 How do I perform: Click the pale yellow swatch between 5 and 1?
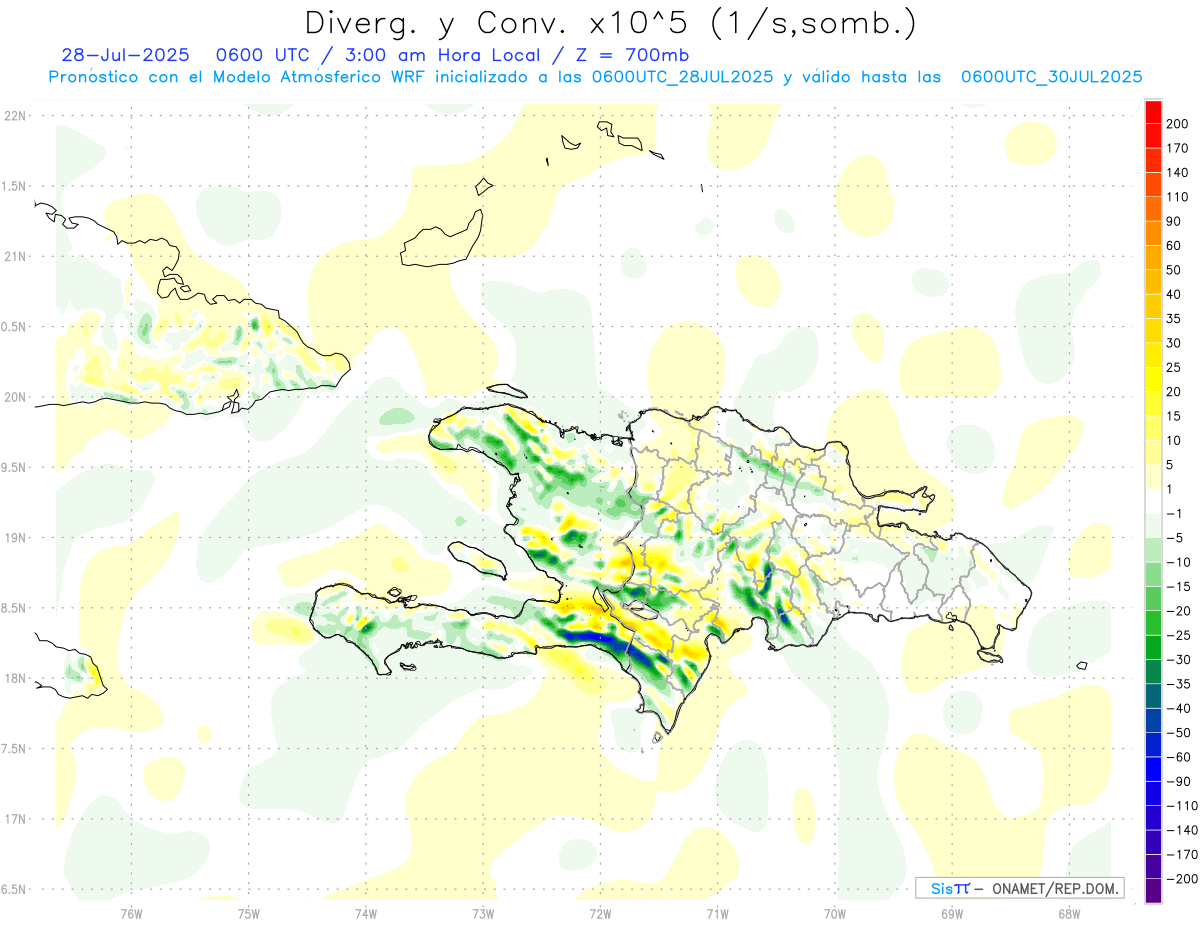pos(1154,476)
